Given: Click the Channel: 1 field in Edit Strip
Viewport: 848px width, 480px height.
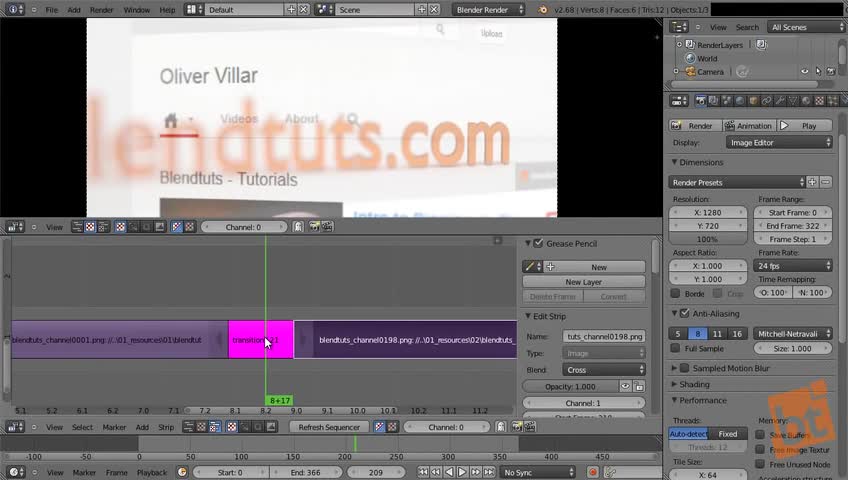Looking at the screenshot, I should point(584,403).
